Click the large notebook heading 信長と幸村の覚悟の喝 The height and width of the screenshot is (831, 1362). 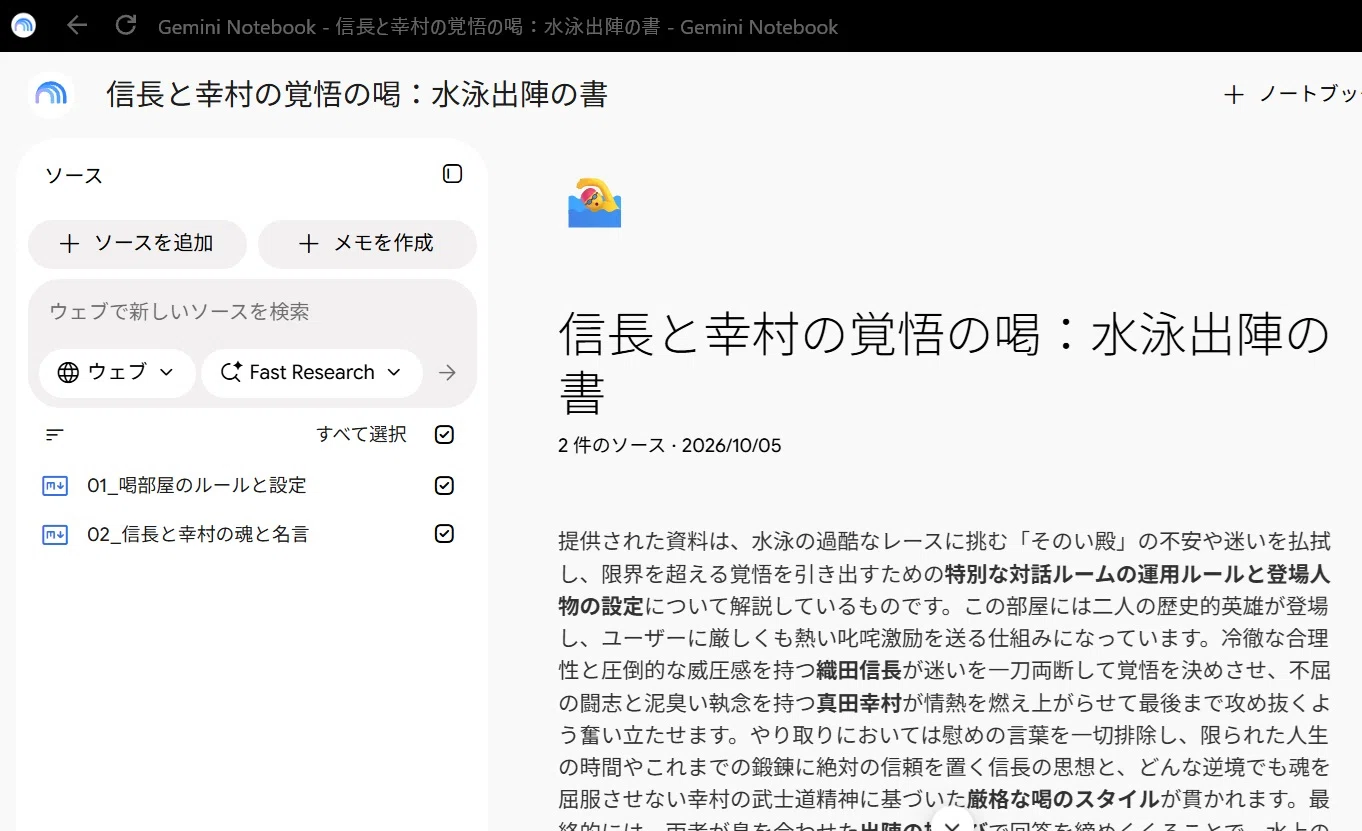coord(944,362)
